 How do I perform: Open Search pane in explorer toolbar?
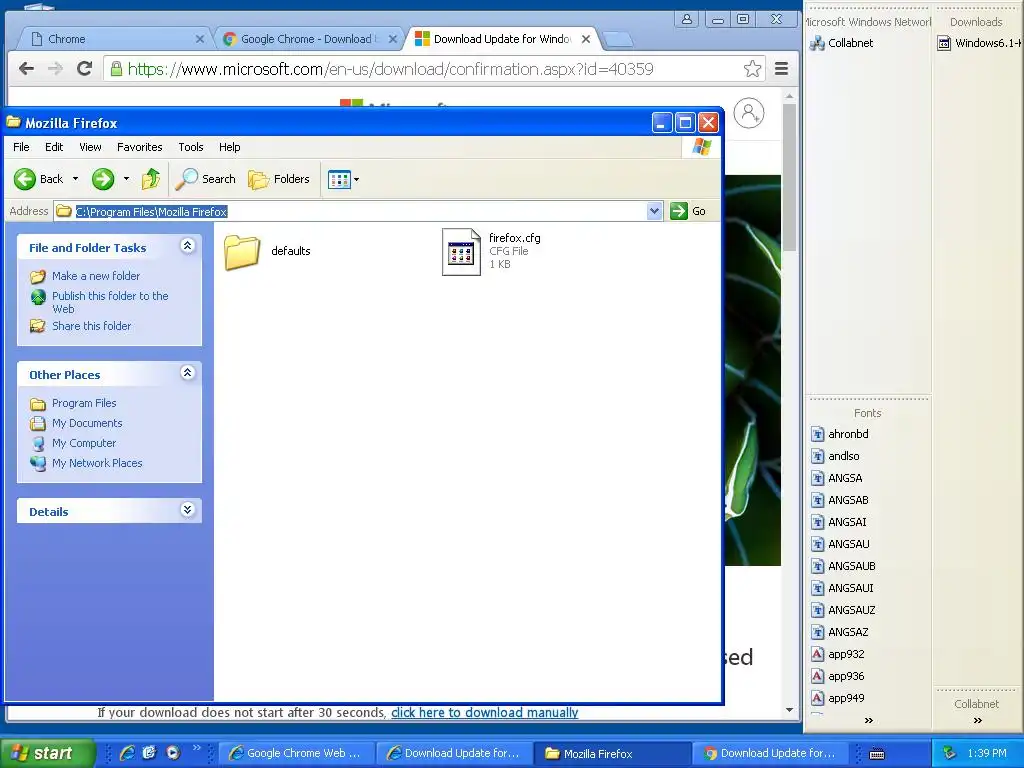pos(205,179)
